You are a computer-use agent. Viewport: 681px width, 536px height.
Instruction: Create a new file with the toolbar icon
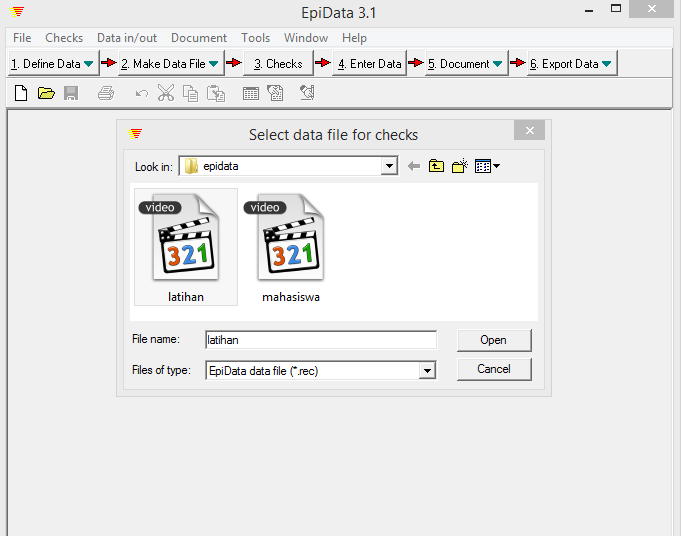pos(21,93)
